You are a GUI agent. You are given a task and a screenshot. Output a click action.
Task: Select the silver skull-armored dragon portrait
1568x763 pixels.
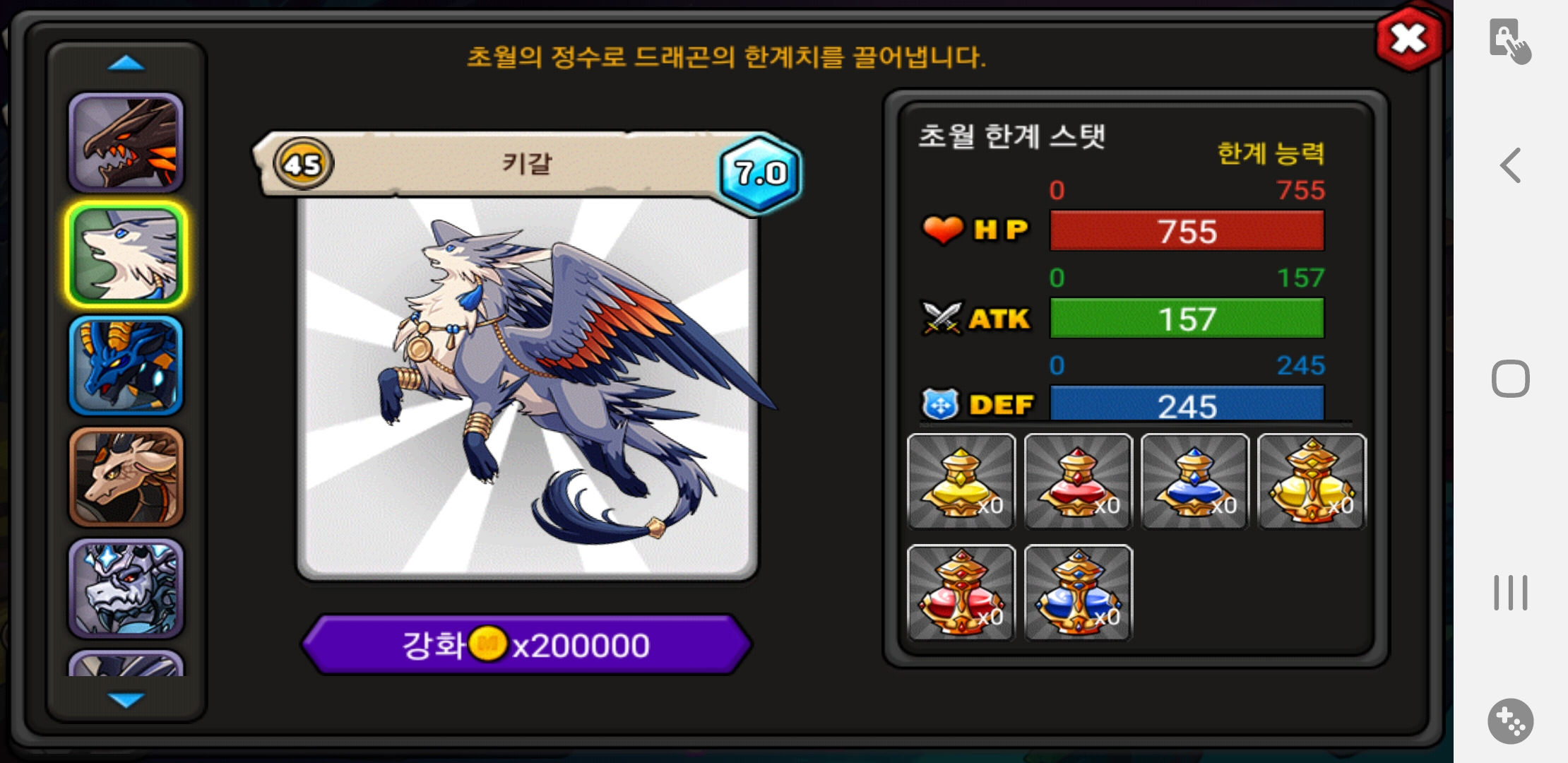(x=126, y=588)
